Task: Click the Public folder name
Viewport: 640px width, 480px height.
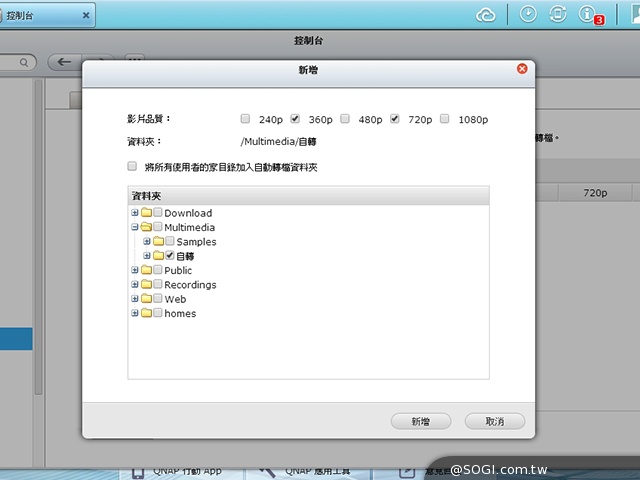Action: point(178,270)
